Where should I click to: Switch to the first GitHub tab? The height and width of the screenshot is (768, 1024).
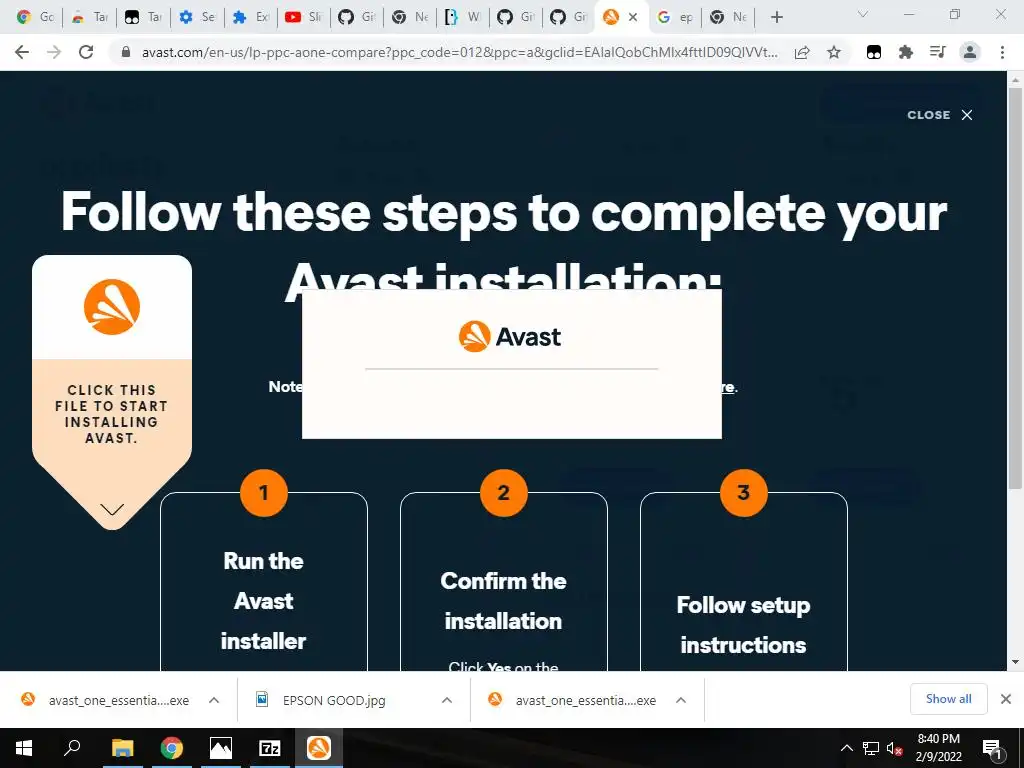pos(357,18)
